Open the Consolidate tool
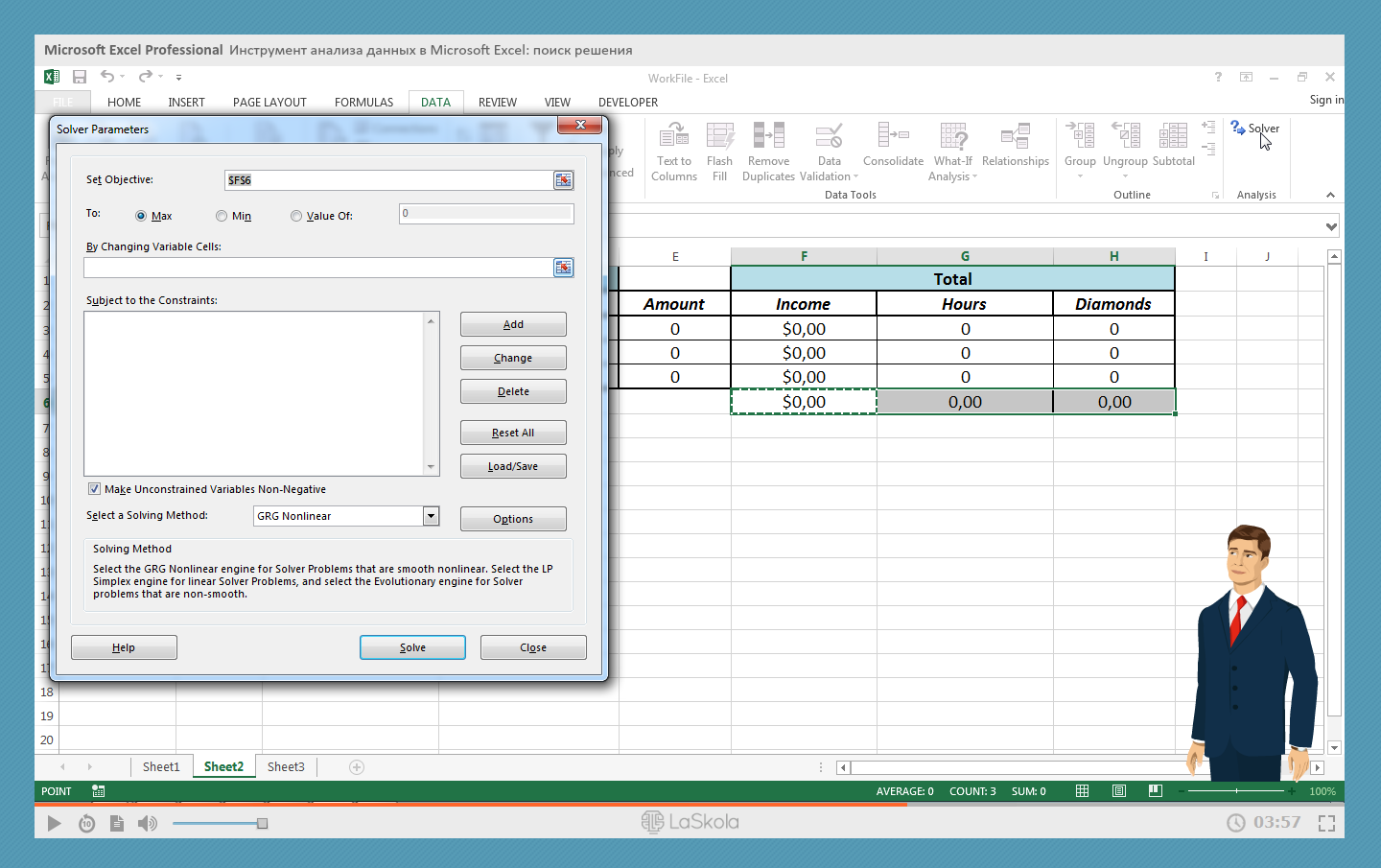 893,136
